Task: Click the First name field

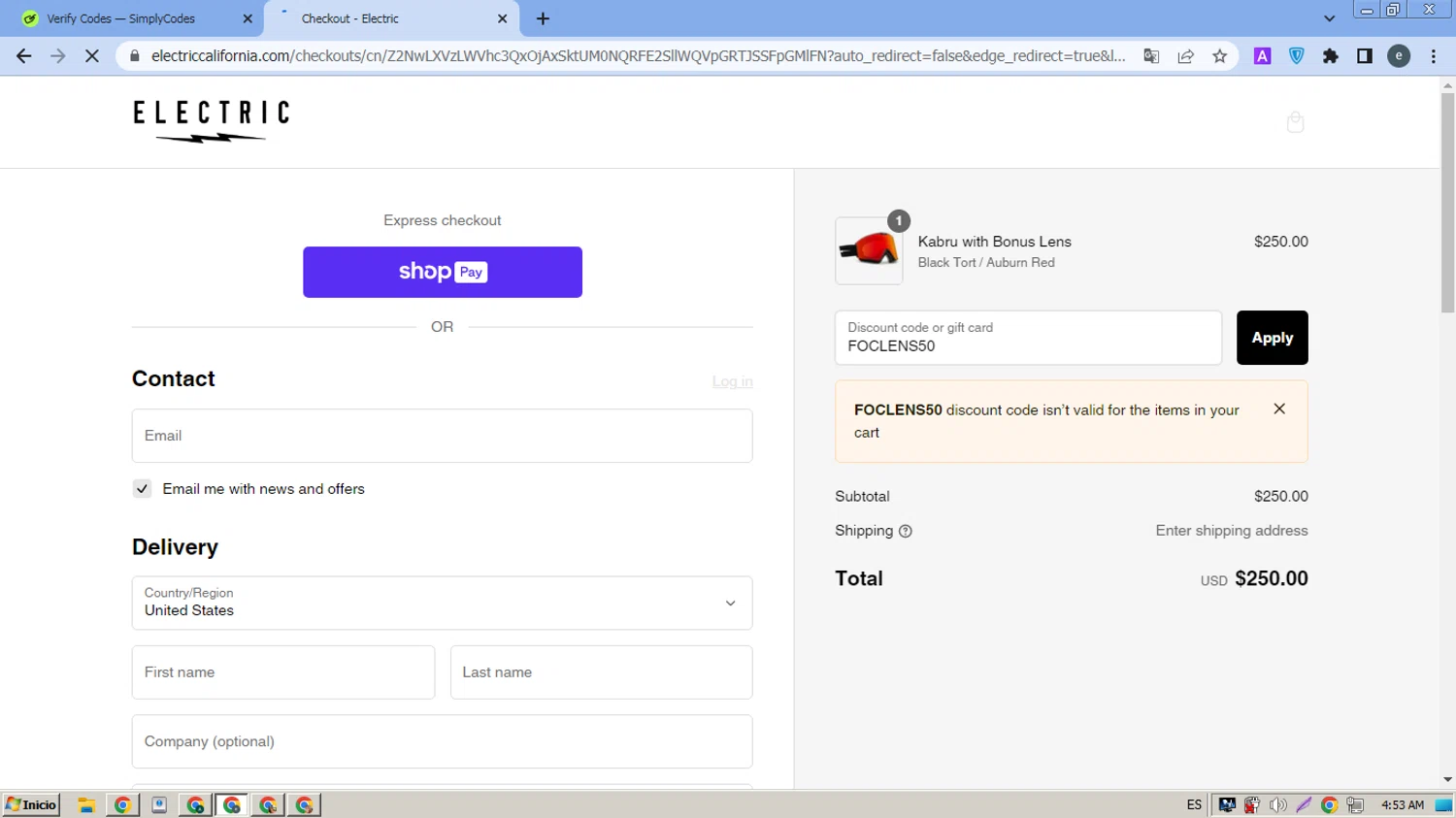Action: (282, 672)
